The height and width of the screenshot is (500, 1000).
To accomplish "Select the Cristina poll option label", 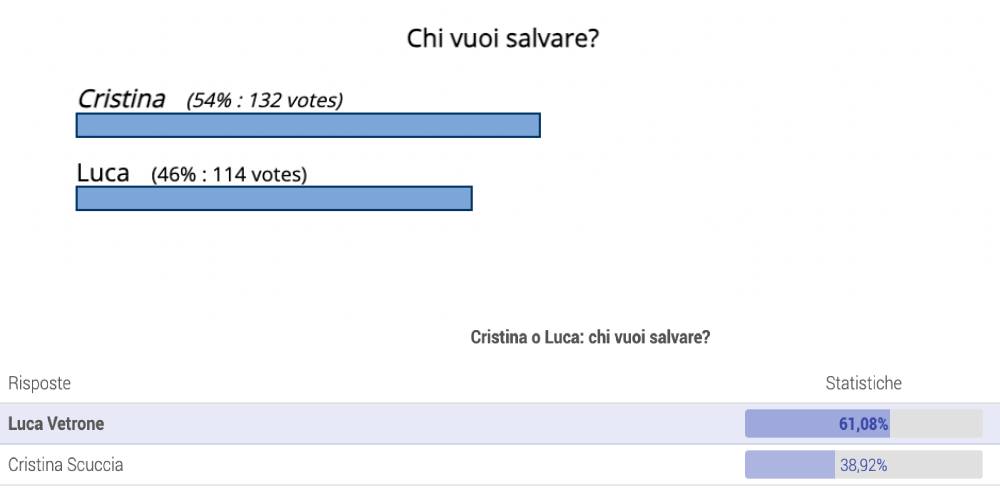I will [x=121, y=99].
